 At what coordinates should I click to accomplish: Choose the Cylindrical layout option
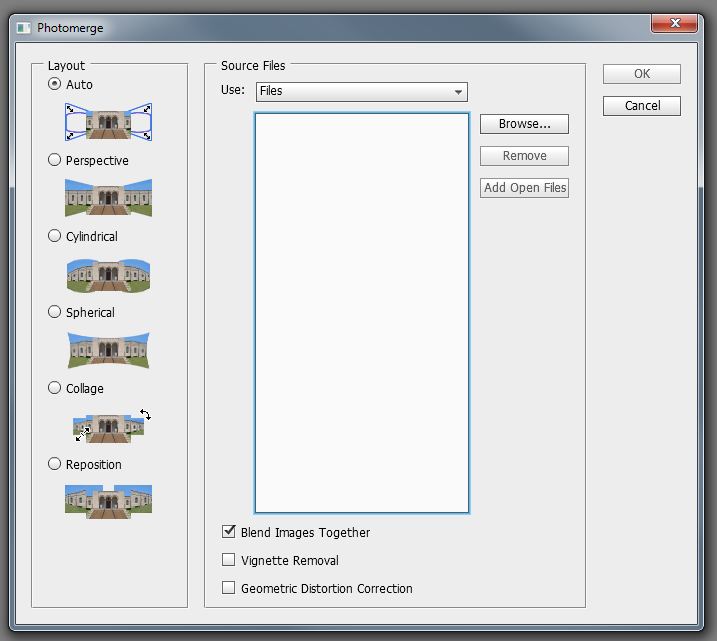(x=54, y=235)
